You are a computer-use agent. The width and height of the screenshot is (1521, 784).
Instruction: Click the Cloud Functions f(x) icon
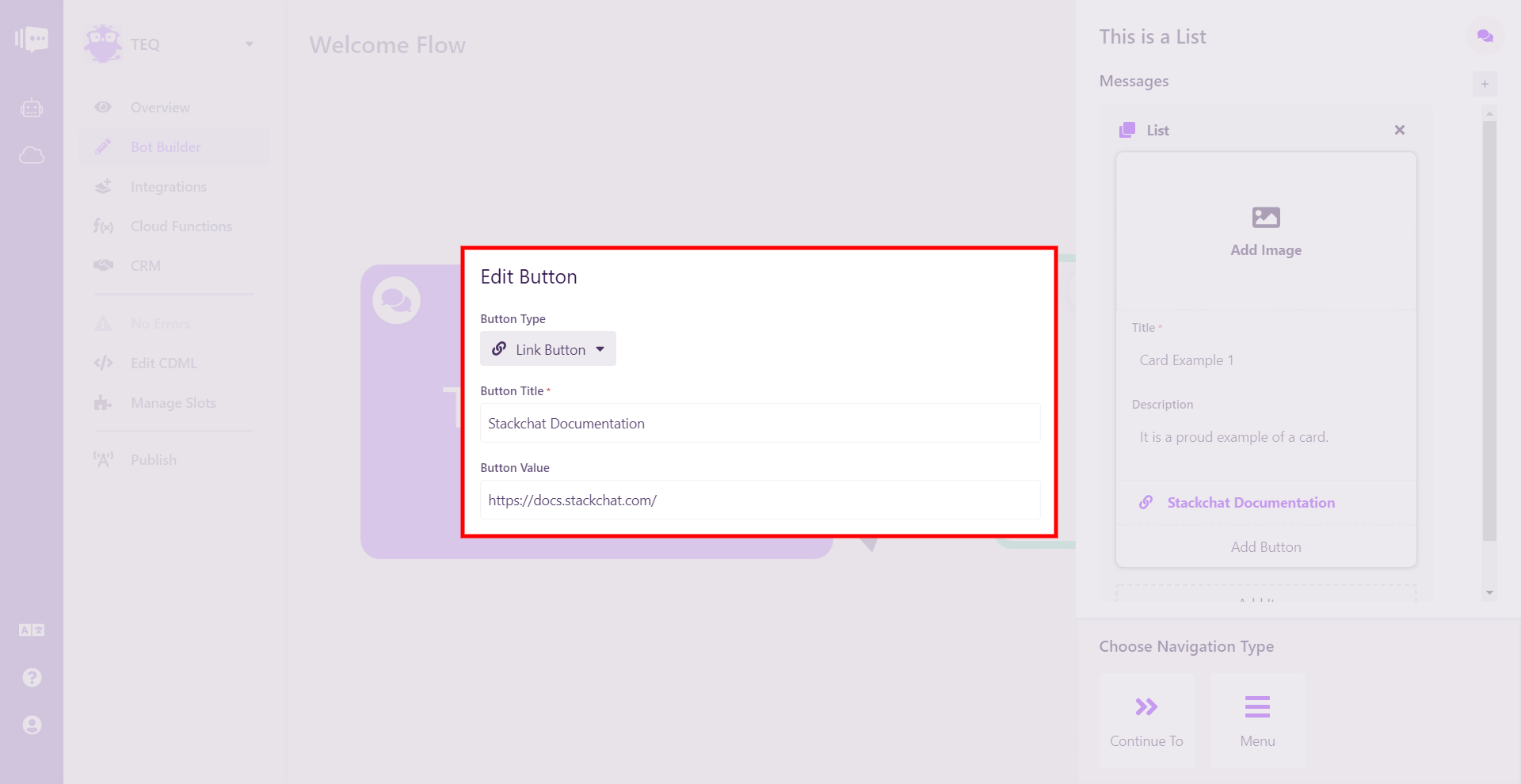point(103,226)
